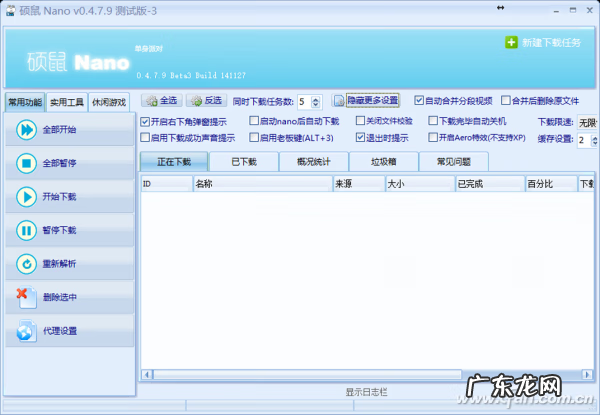Enable 启动nano后自动下载 checkbox

click(x=255, y=122)
